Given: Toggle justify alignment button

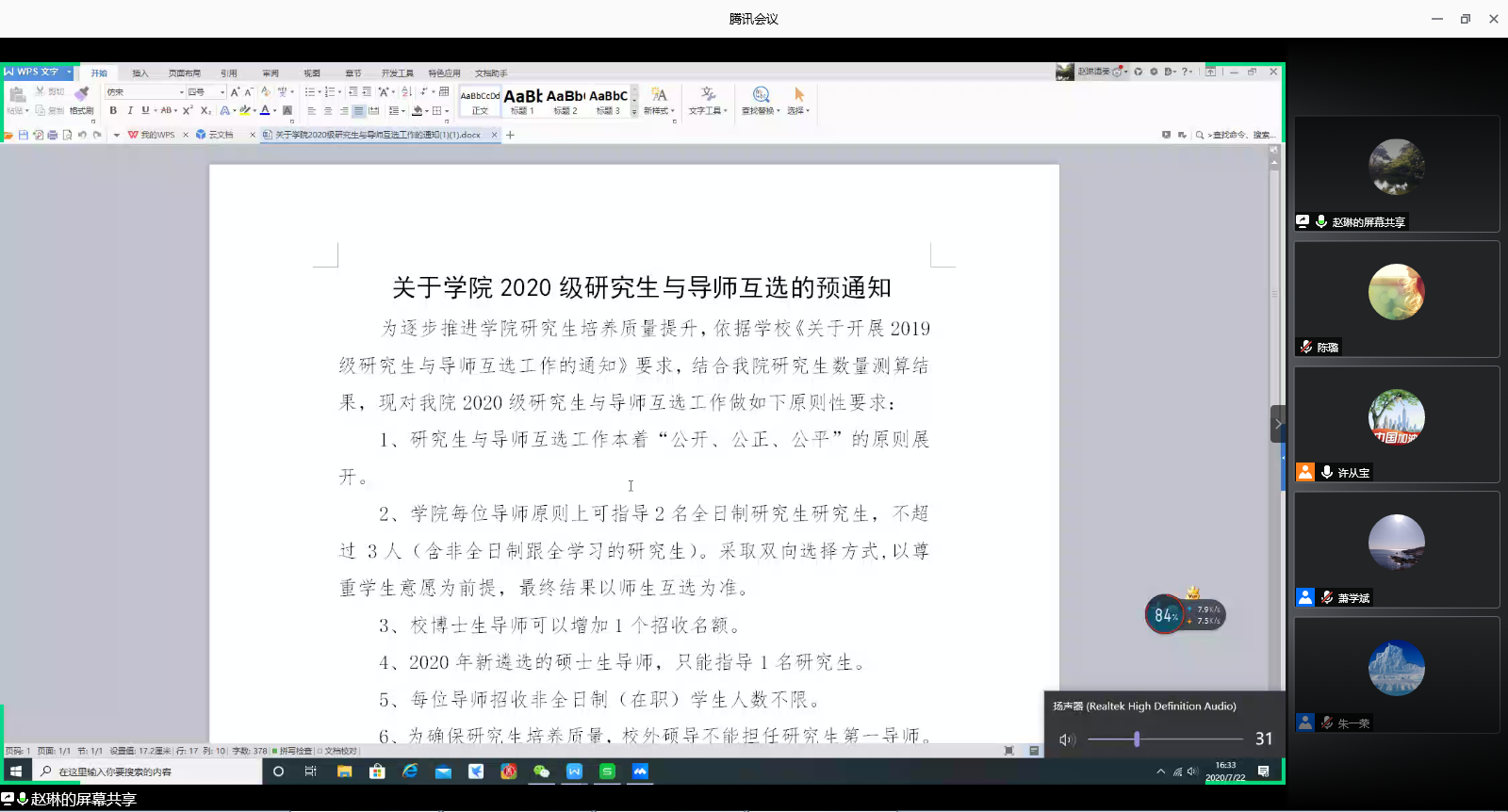Looking at the screenshot, I should coord(359,110).
